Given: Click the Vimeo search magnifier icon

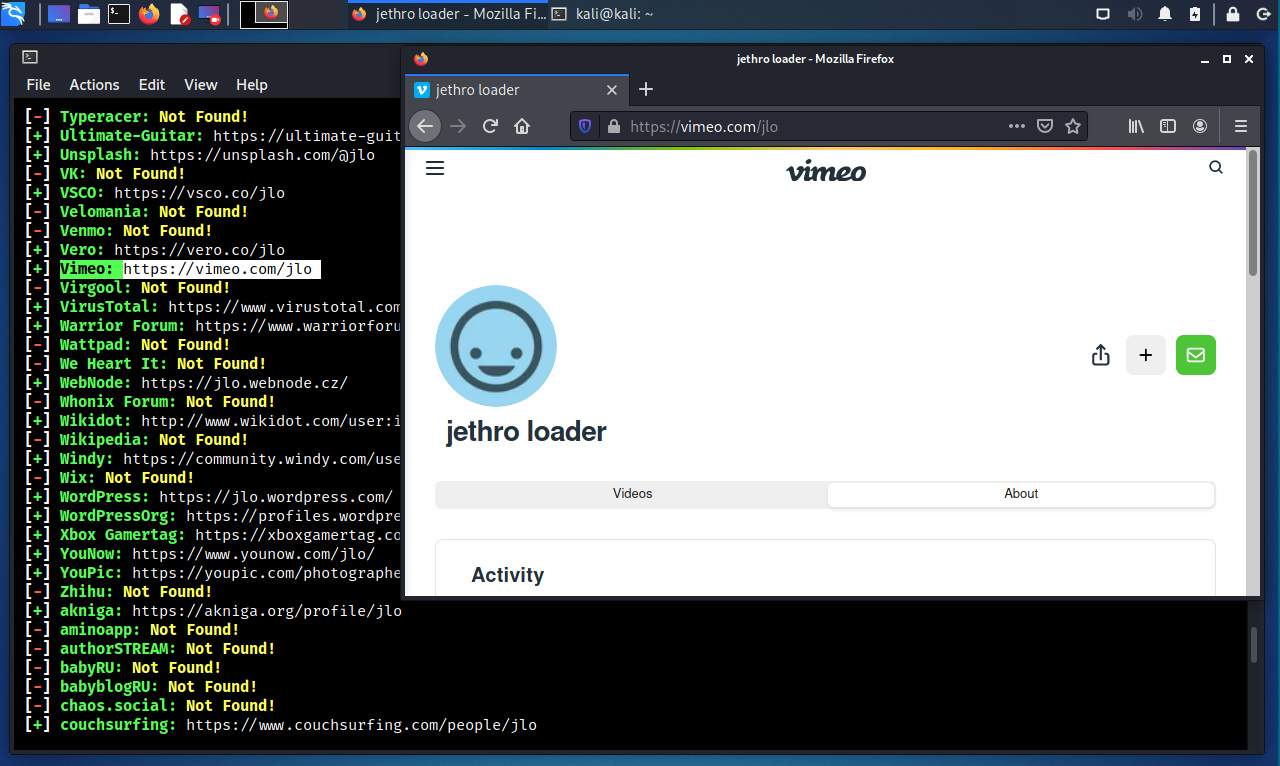Looking at the screenshot, I should point(1216,168).
